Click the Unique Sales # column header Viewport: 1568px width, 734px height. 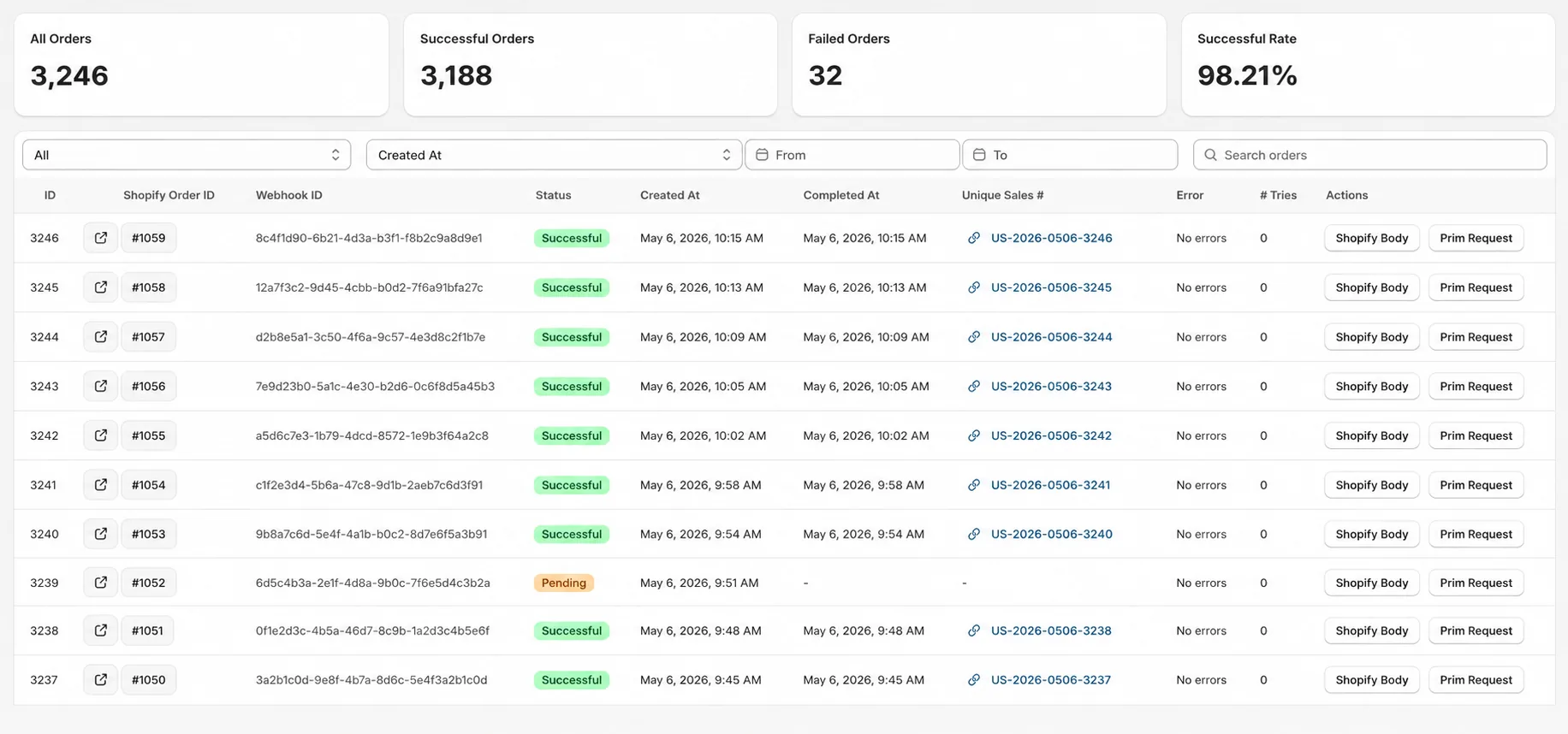tap(1002, 195)
